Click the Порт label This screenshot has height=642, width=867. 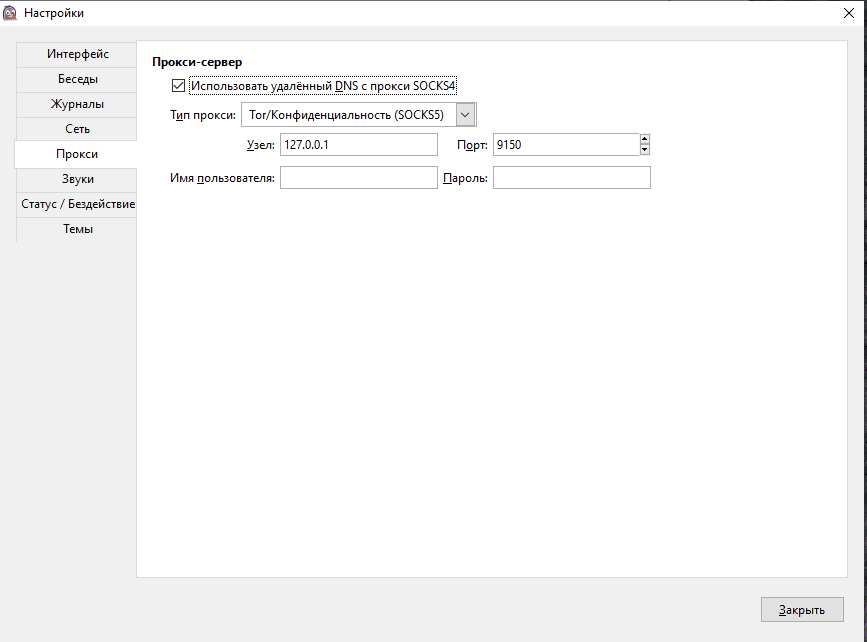472,145
